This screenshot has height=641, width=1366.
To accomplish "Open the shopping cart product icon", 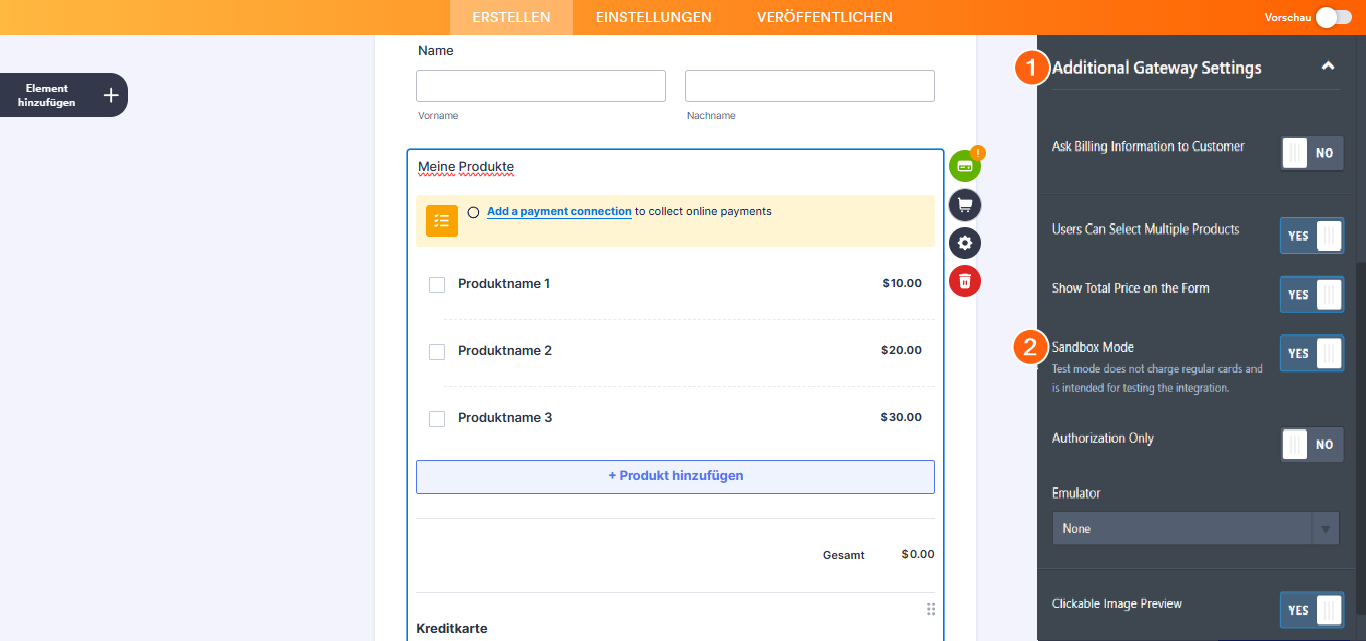I will (x=963, y=204).
